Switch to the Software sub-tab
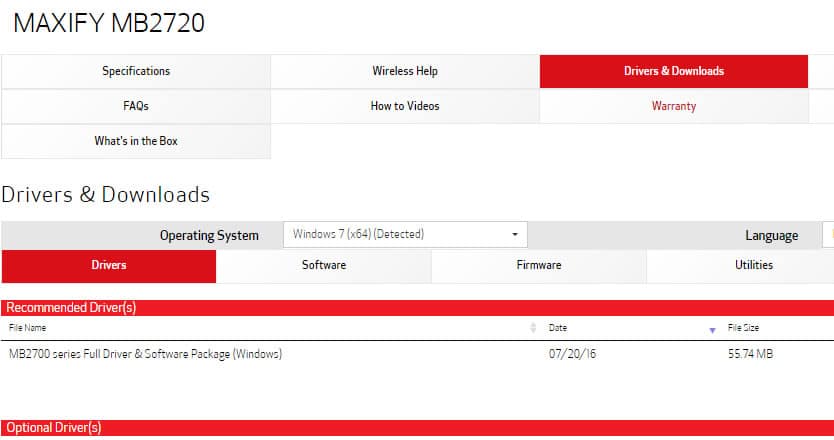This screenshot has height=440, width=834. (x=324, y=266)
